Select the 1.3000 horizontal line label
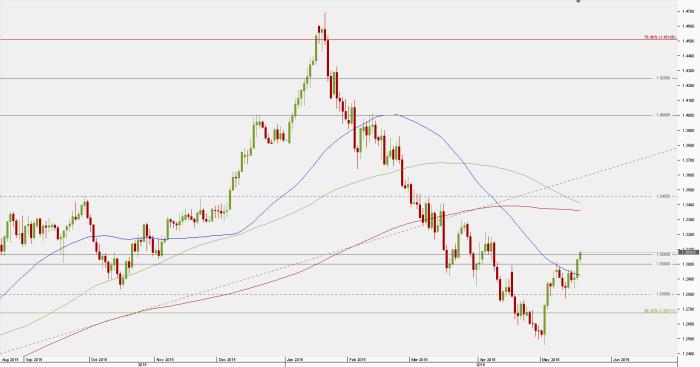This screenshot has height=367, width=700. point(663,264)
